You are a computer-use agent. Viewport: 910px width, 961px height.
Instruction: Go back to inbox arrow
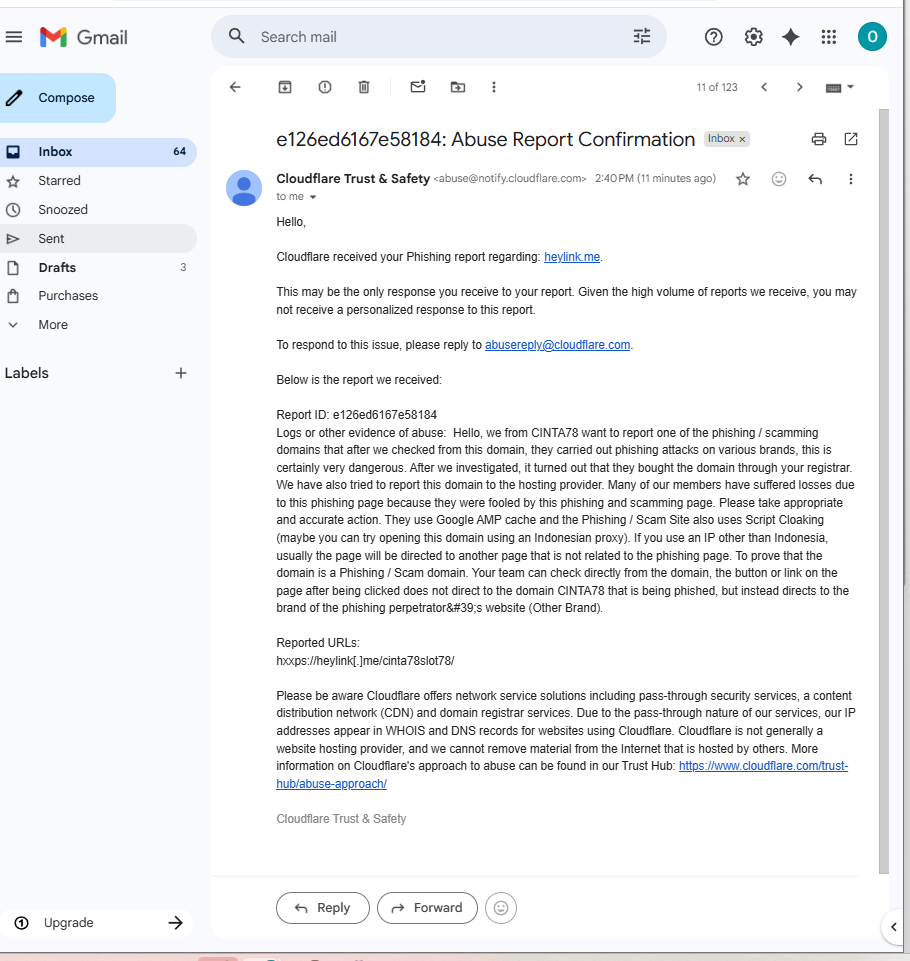coord(235,87)
